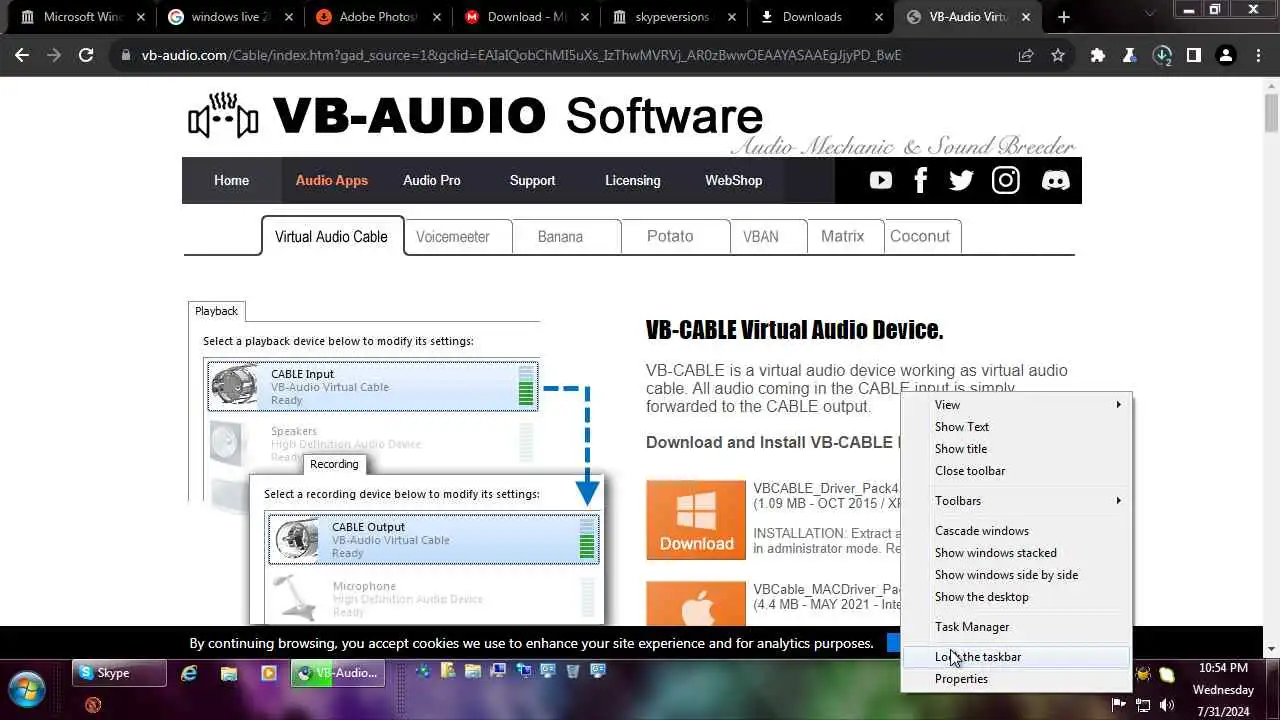Viewport: 1280px width, 720px height.
Task: Show the clock and date flyout
Action: point(1223,690)
